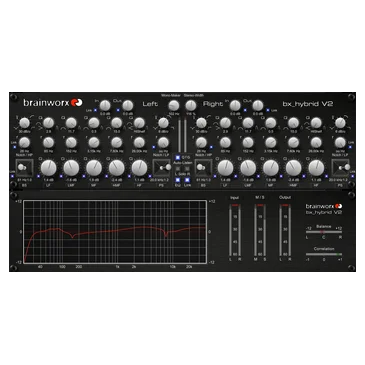
Task: Toggle Link square beside Left 26 Hz knob
Action: point(15,147)
